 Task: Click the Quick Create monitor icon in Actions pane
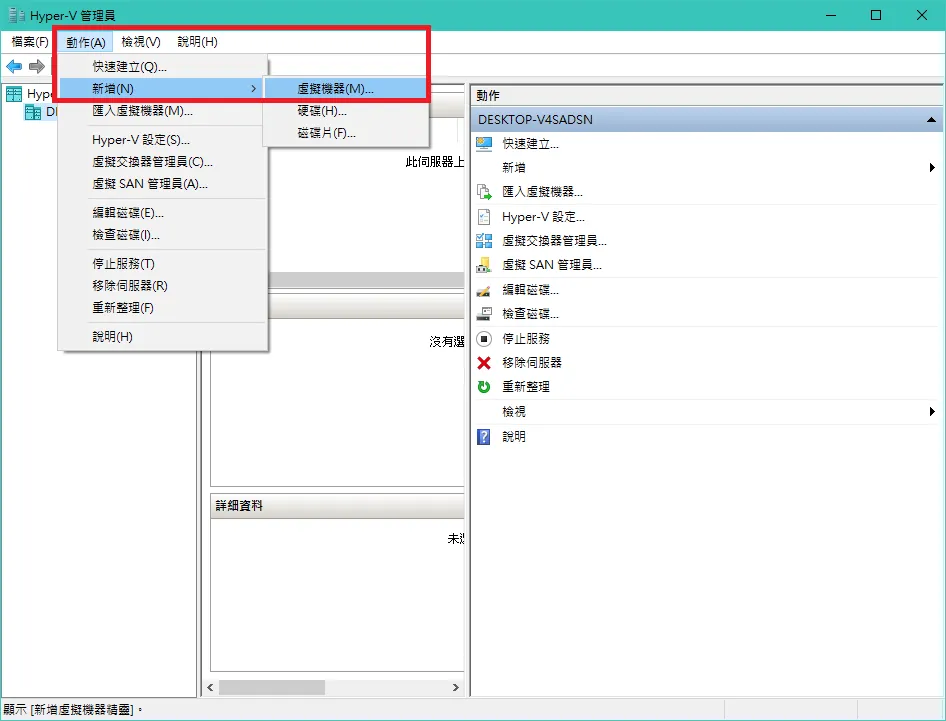click(x=484, y=144)
